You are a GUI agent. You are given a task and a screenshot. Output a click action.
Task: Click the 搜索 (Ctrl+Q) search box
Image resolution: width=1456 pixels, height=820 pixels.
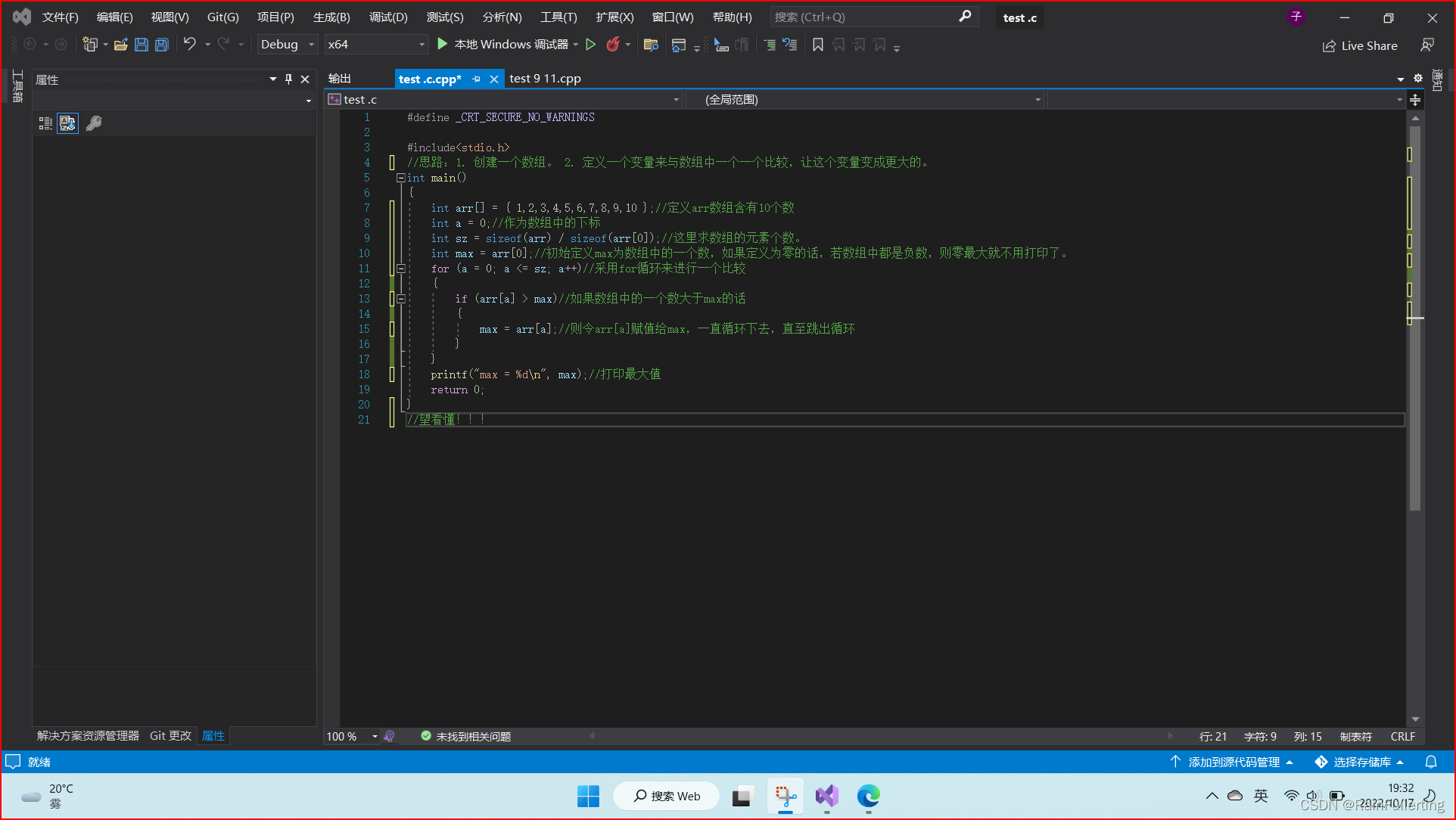click(864, 17)
